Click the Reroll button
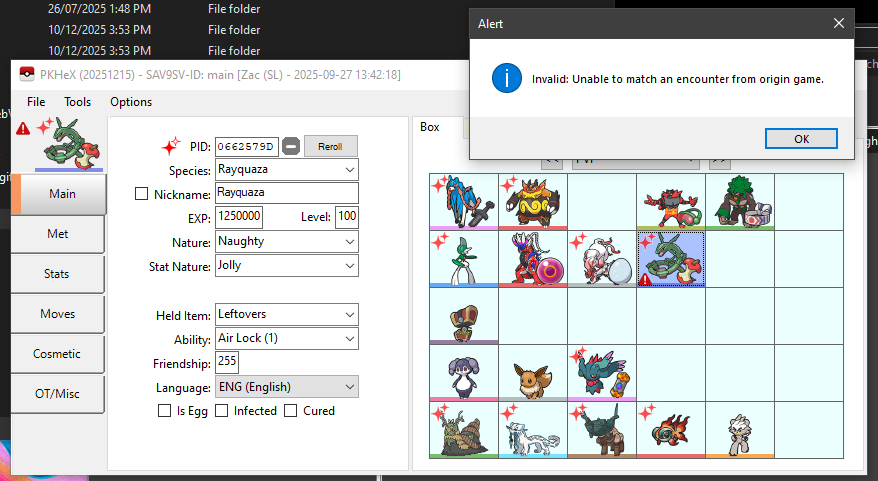Viewport: 878px width, 481px height. 330,146
